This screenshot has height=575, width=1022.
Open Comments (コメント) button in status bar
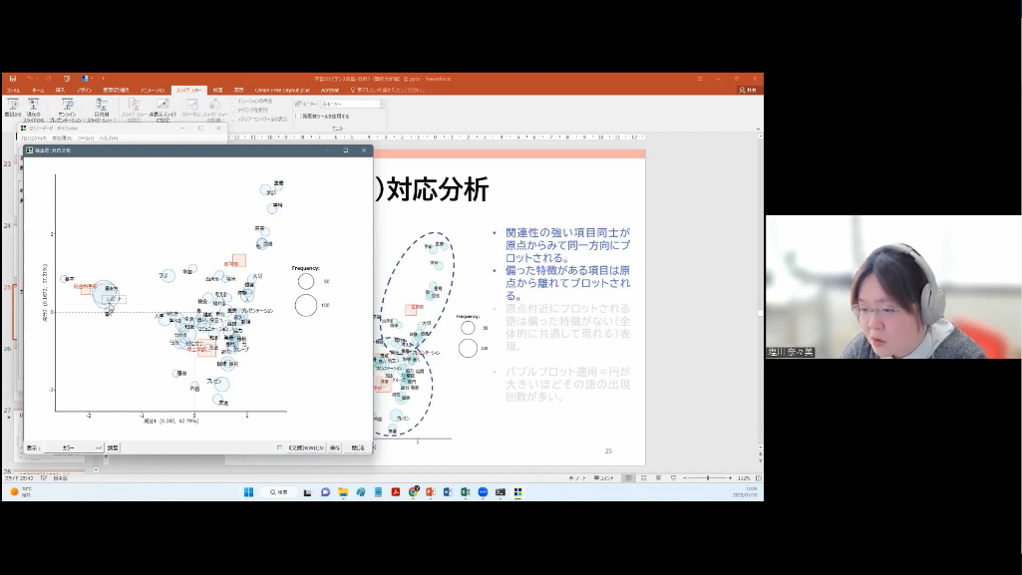click(x=604, y=478)
